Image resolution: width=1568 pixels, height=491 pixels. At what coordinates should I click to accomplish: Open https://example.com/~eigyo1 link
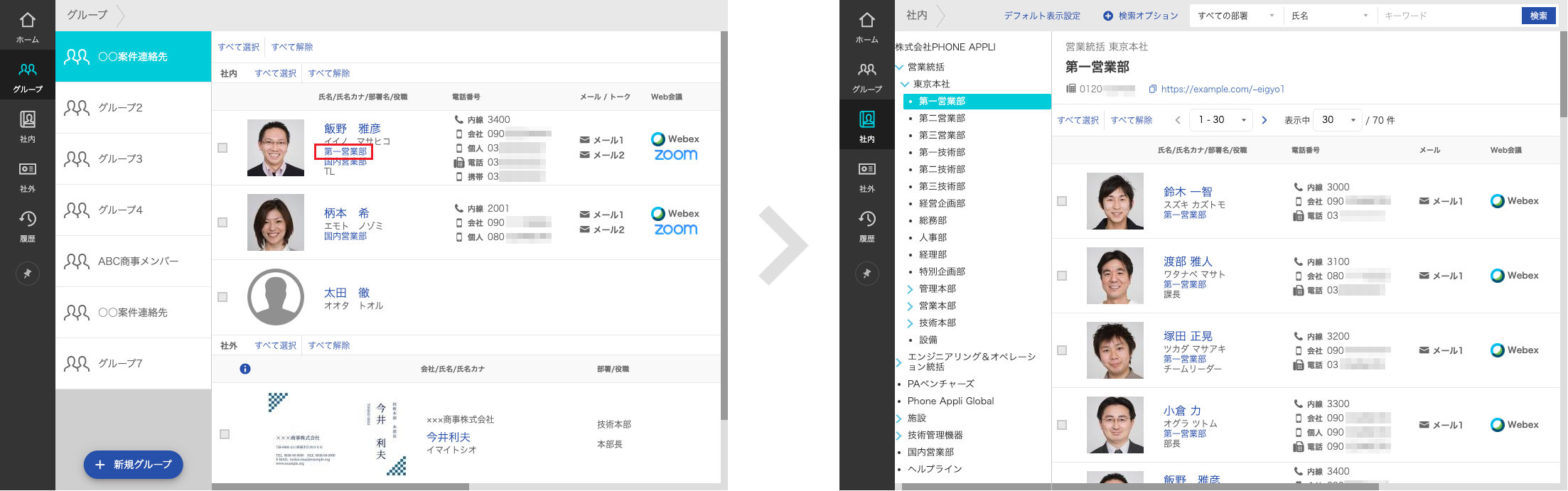pyautogui.click(x=1223, y=90)
